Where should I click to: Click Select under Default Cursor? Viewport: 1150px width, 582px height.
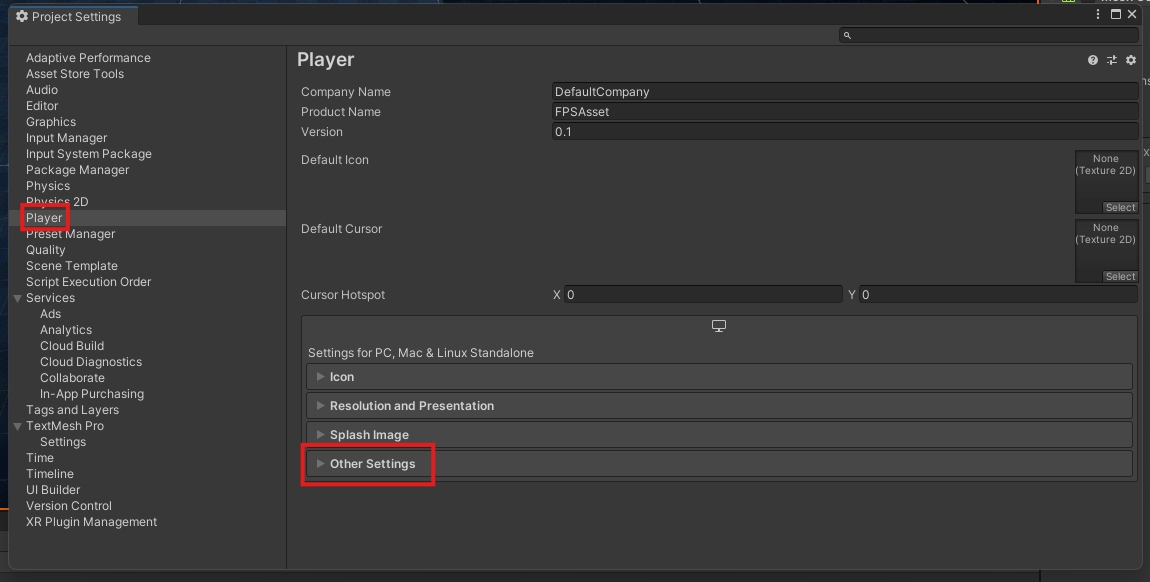[x=1120, y=277]
